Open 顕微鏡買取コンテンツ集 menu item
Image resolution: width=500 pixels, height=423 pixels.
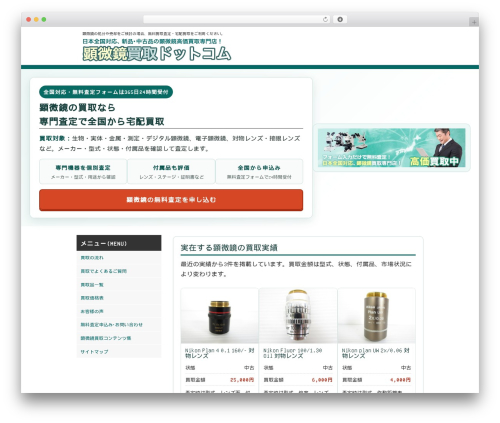pos(106,338)
